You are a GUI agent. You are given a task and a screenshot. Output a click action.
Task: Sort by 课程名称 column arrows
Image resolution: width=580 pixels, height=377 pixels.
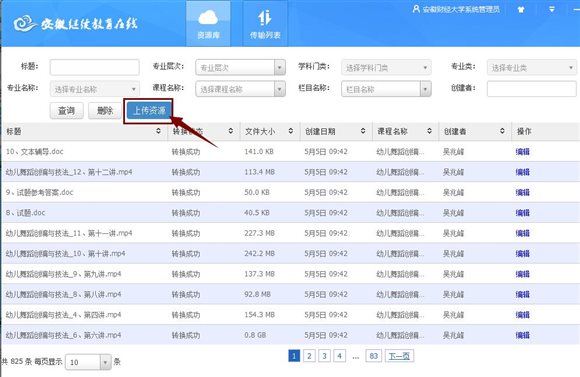point(429,131)
